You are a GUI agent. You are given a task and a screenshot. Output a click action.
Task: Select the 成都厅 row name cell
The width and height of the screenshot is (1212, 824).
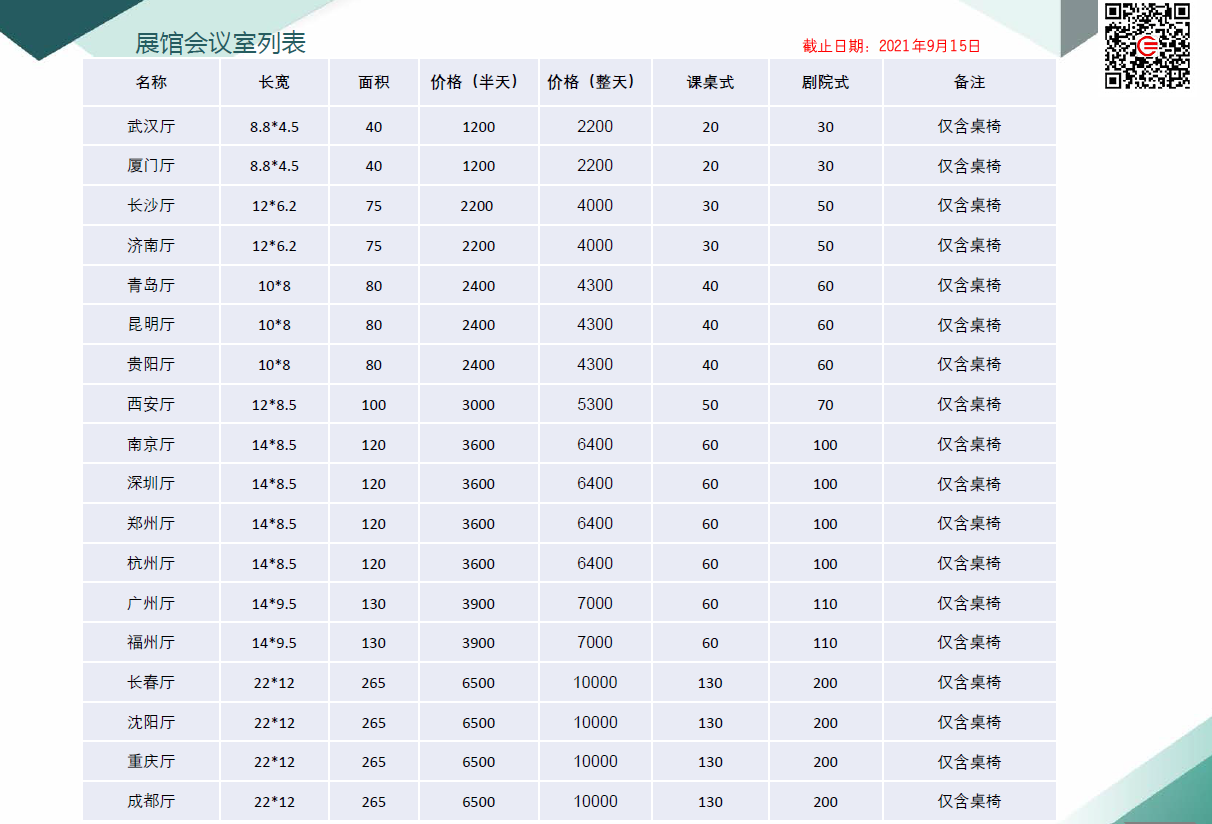coord(151,802)
